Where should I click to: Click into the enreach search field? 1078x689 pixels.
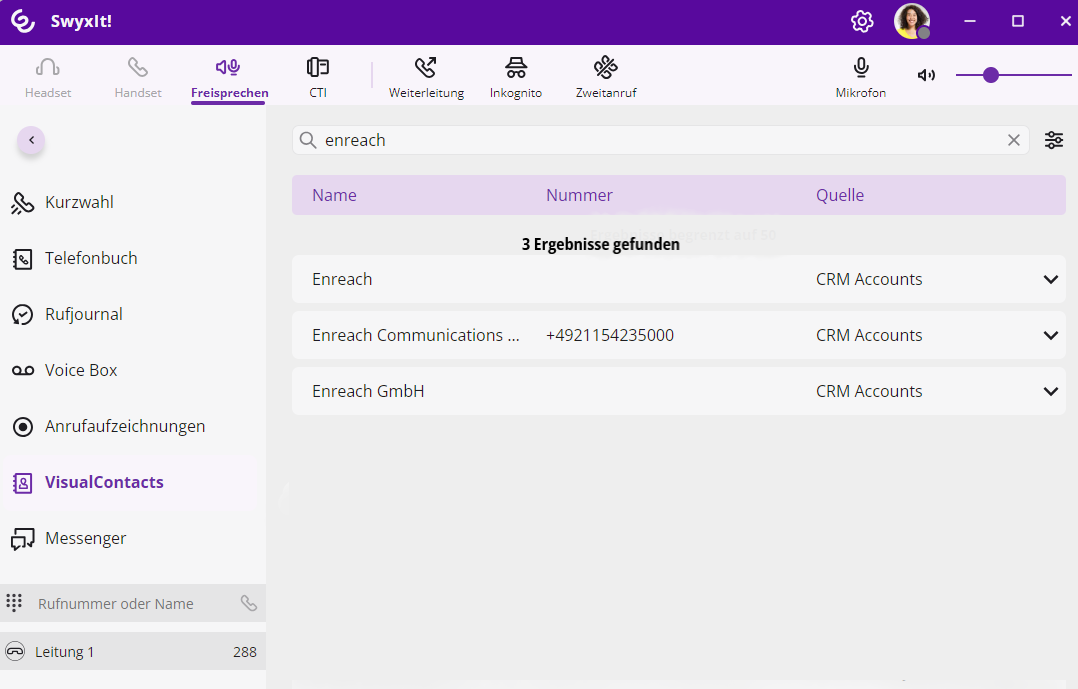tap(660, 140)
